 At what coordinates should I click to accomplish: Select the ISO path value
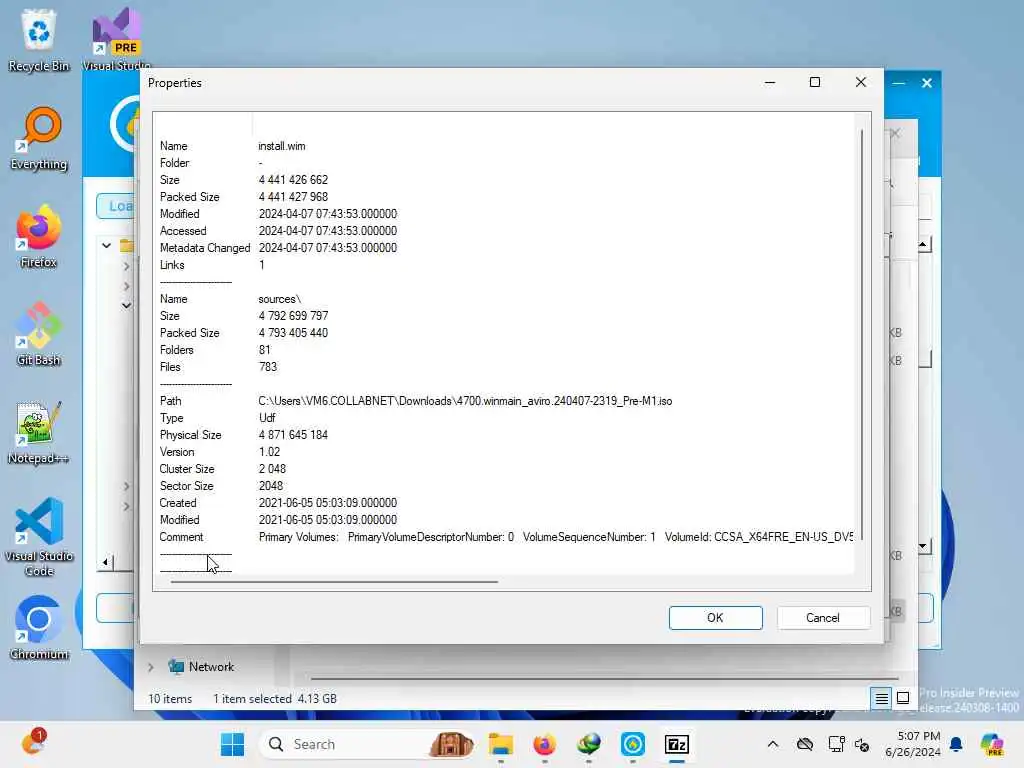(465, 401)
